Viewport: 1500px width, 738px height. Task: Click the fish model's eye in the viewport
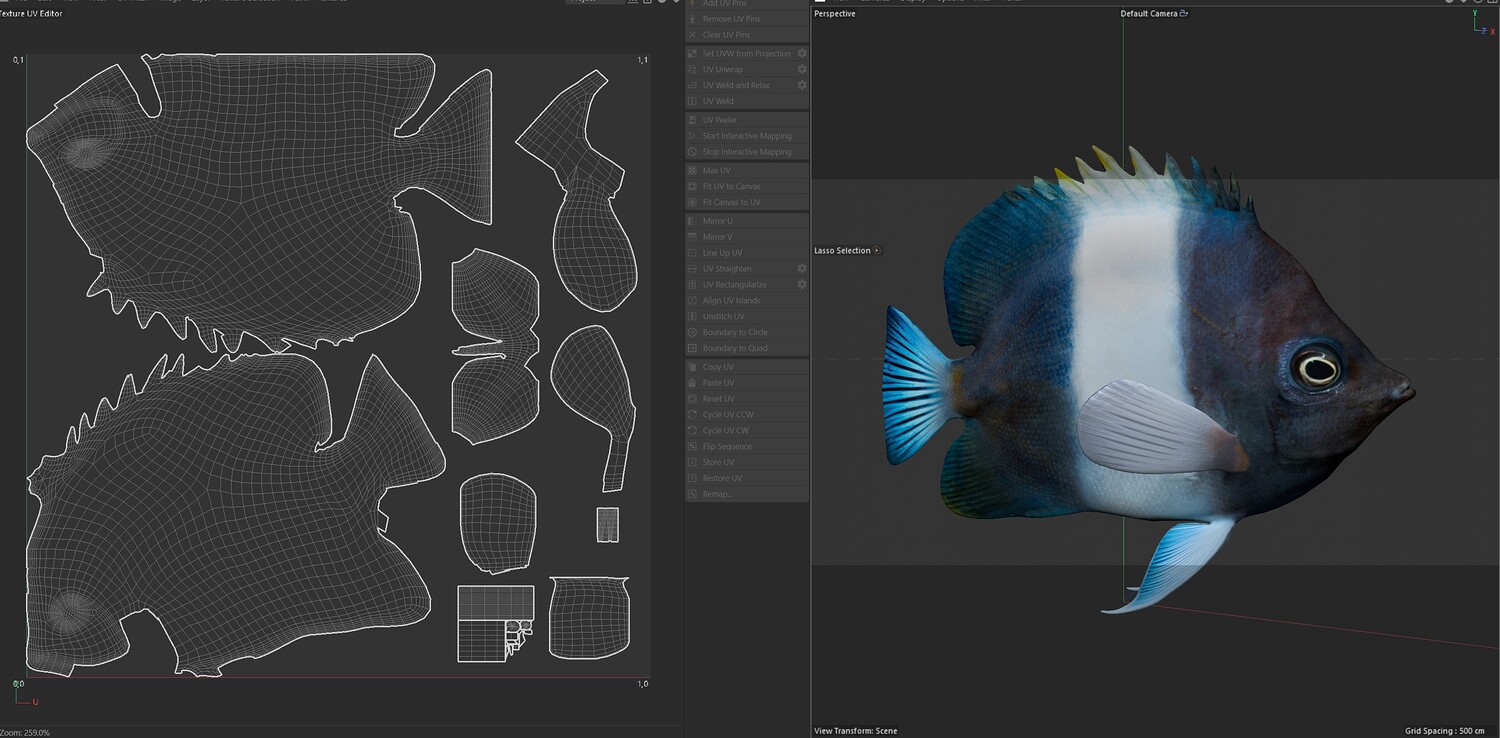[1316, 368]
